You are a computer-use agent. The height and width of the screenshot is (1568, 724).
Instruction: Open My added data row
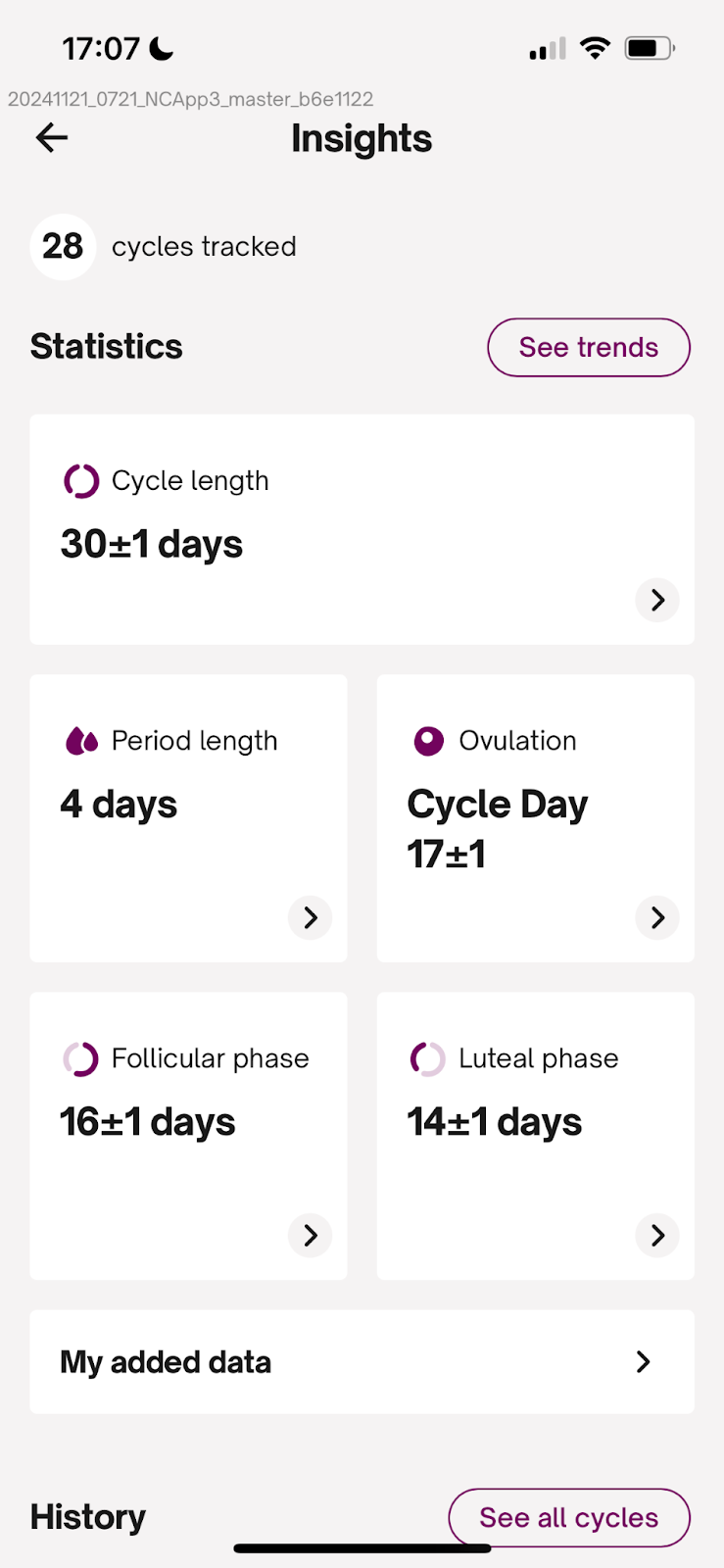(362, 1362)
